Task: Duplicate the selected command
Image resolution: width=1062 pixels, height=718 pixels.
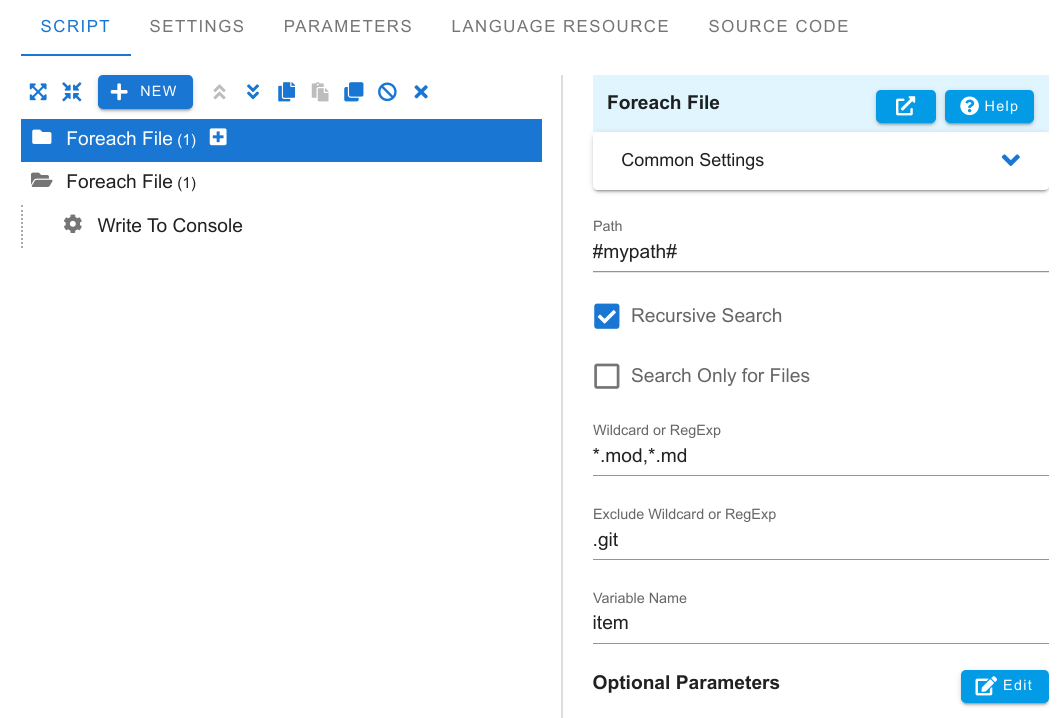Action: 354,91
